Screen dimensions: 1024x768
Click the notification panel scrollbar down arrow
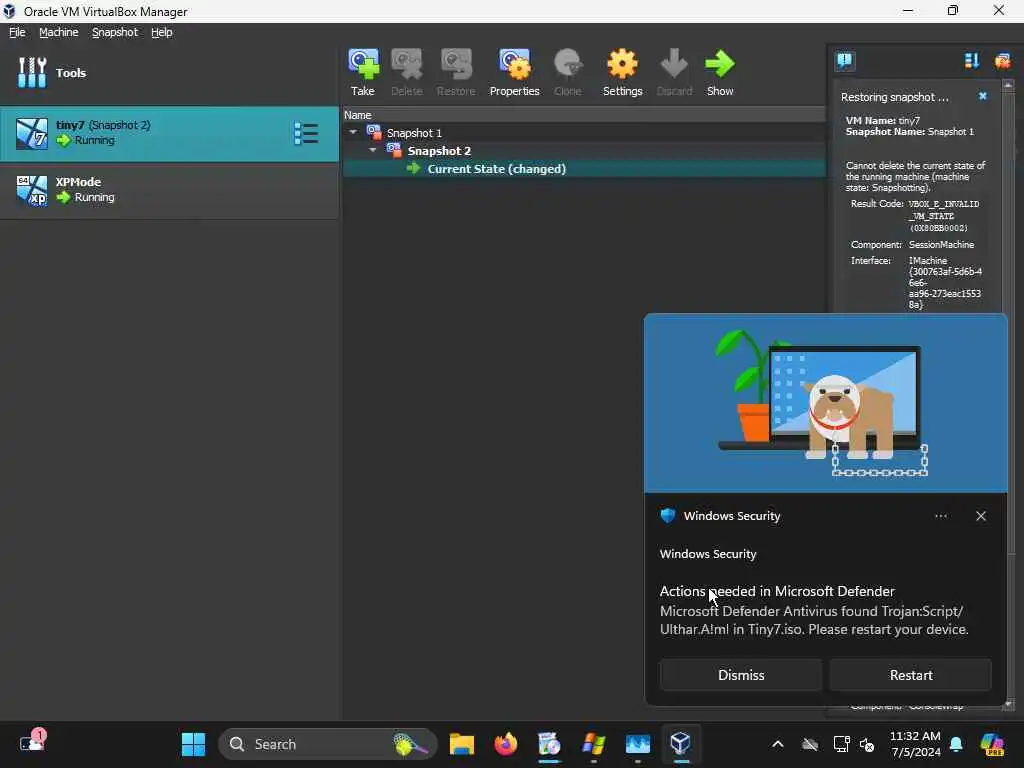[1008, 704]
